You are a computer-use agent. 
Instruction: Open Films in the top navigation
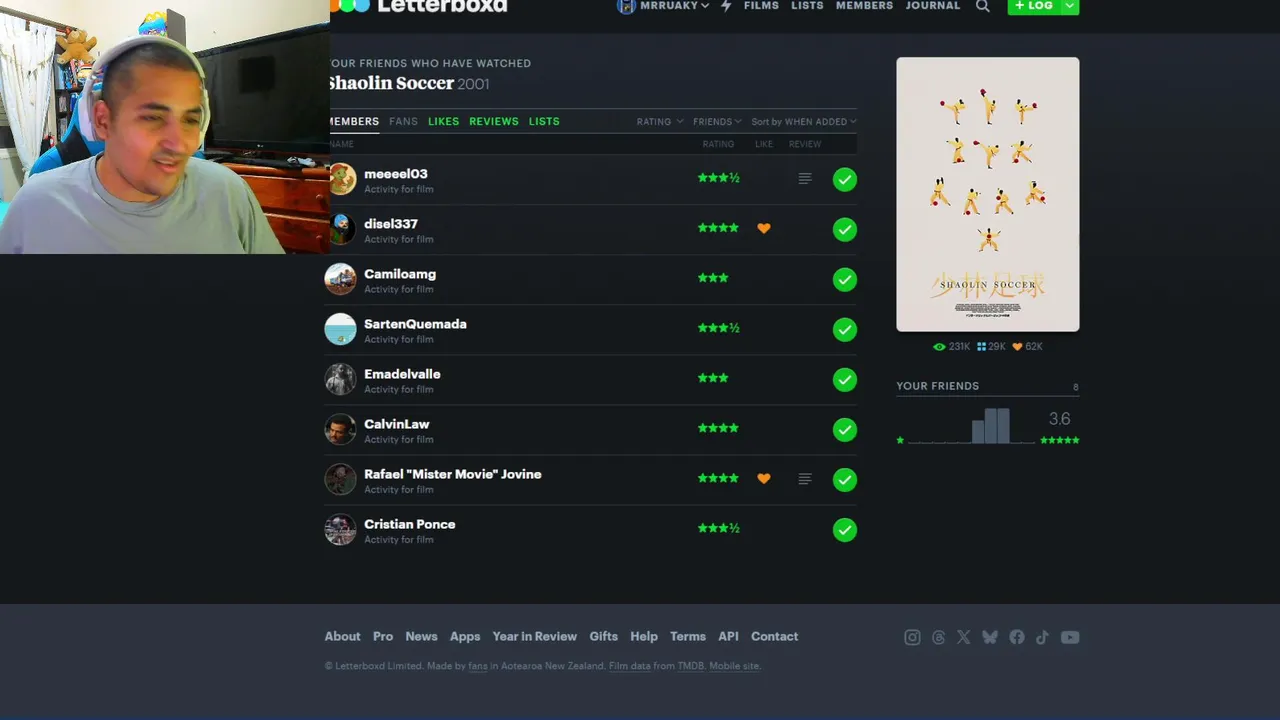click(x=761, y=6)
